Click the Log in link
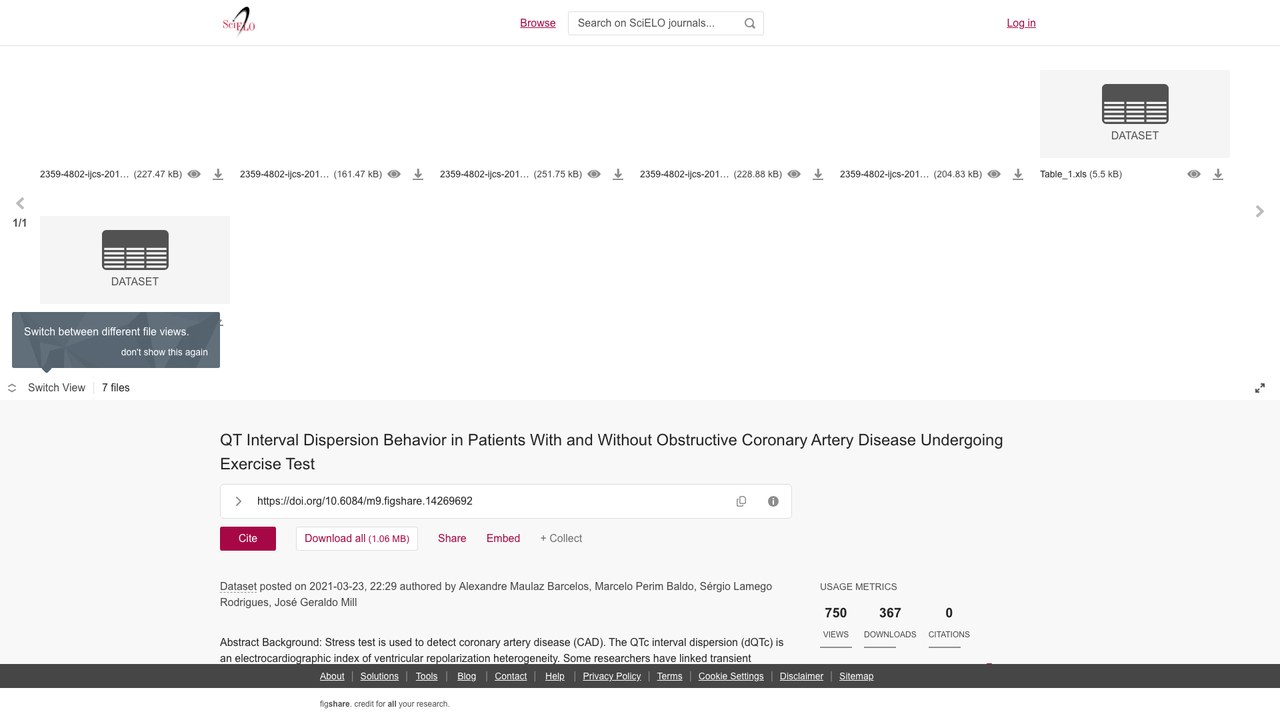The image size is (1280, 720). [x=1021, y=23]
